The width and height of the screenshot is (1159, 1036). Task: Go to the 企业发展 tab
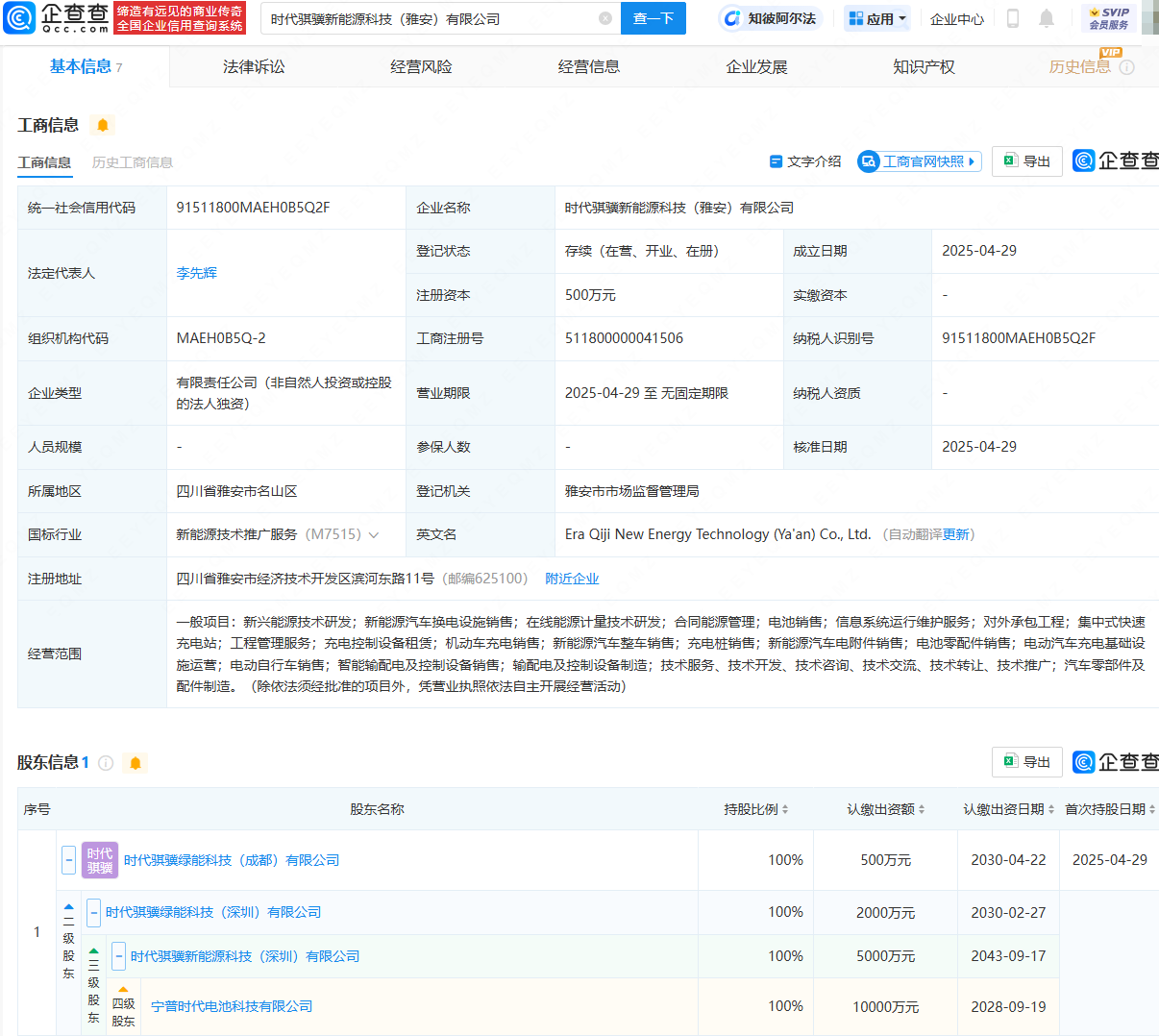[x=756, y=66]
